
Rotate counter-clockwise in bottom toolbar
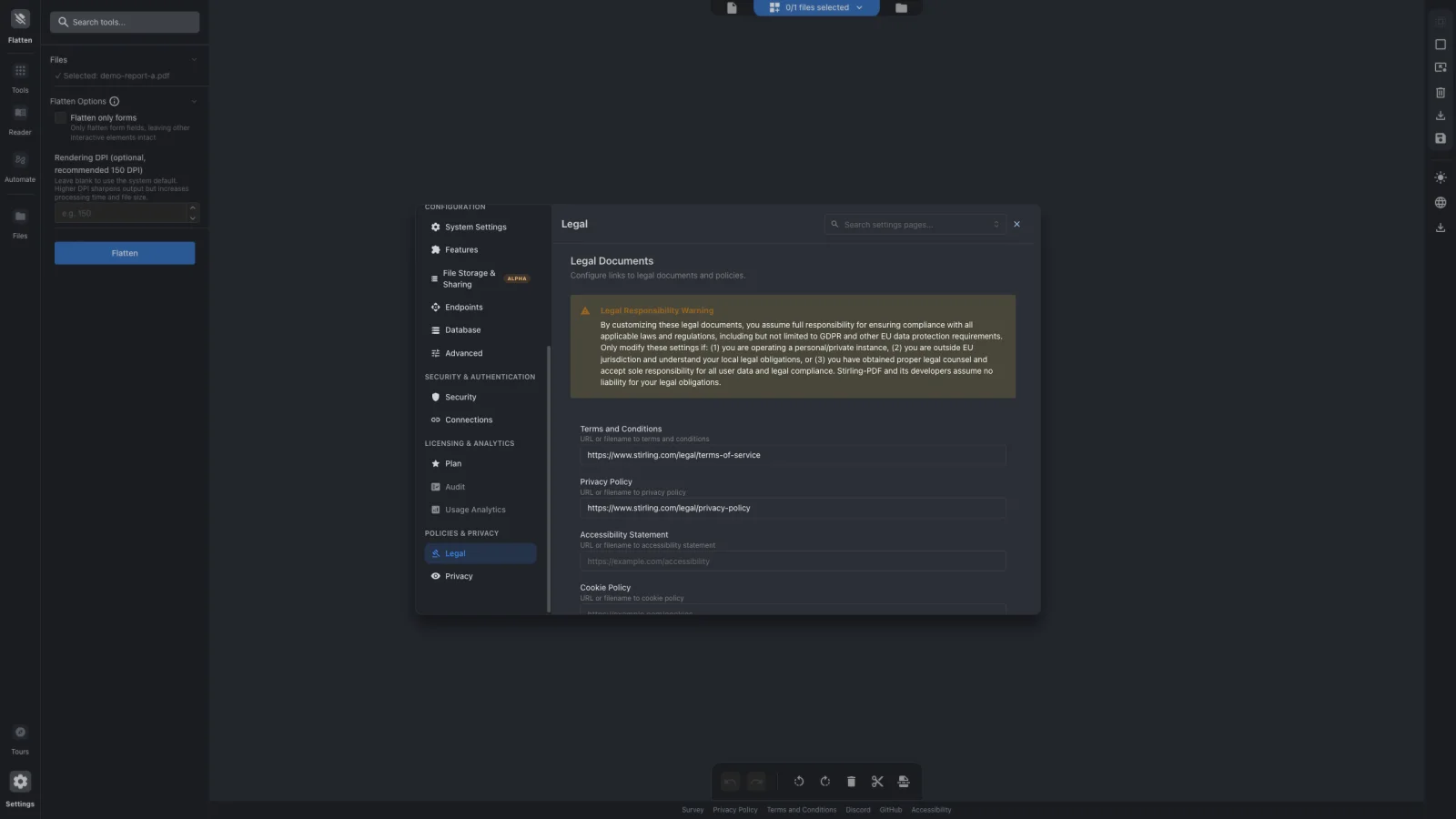pyautogui.click(x=799, y=782)
